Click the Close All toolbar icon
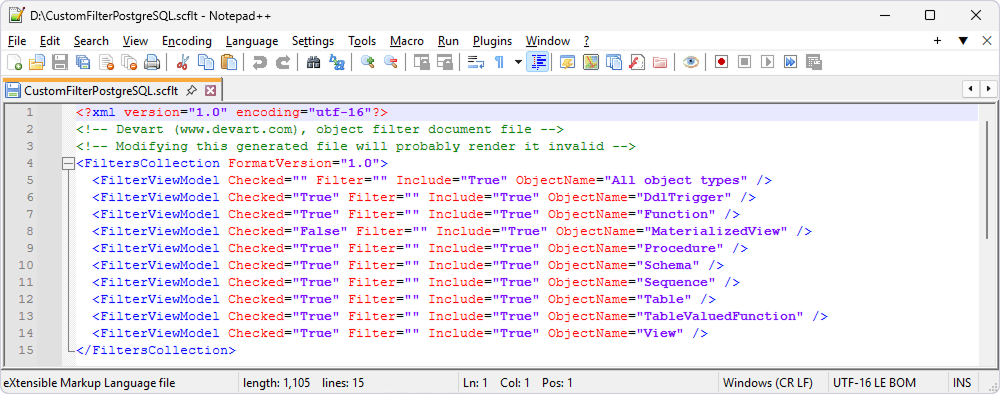 click(129, 62)
